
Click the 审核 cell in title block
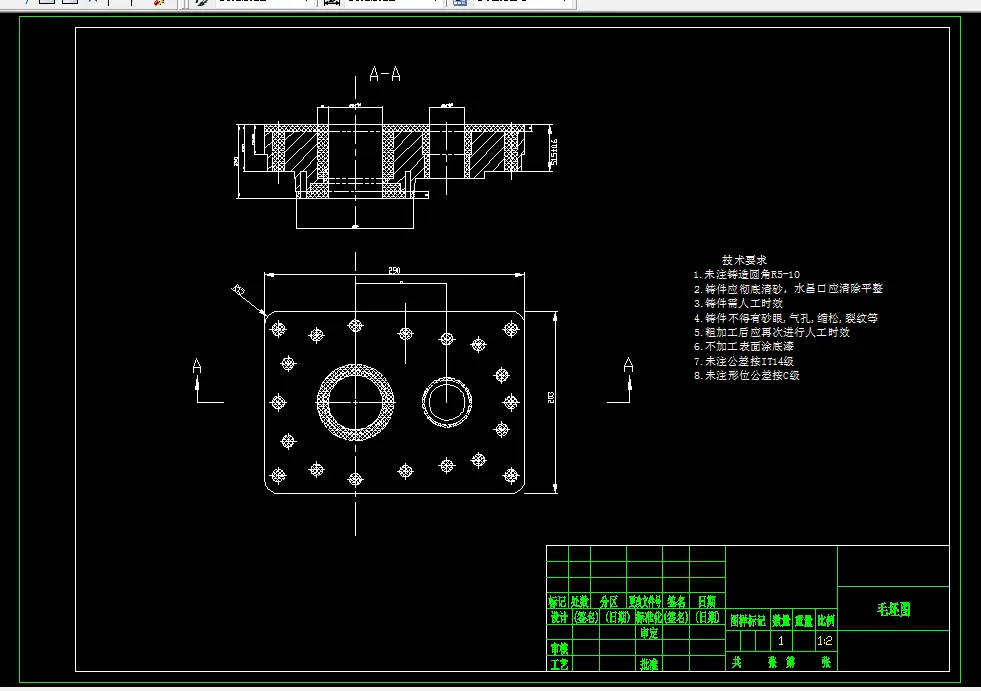click(559, 648)
